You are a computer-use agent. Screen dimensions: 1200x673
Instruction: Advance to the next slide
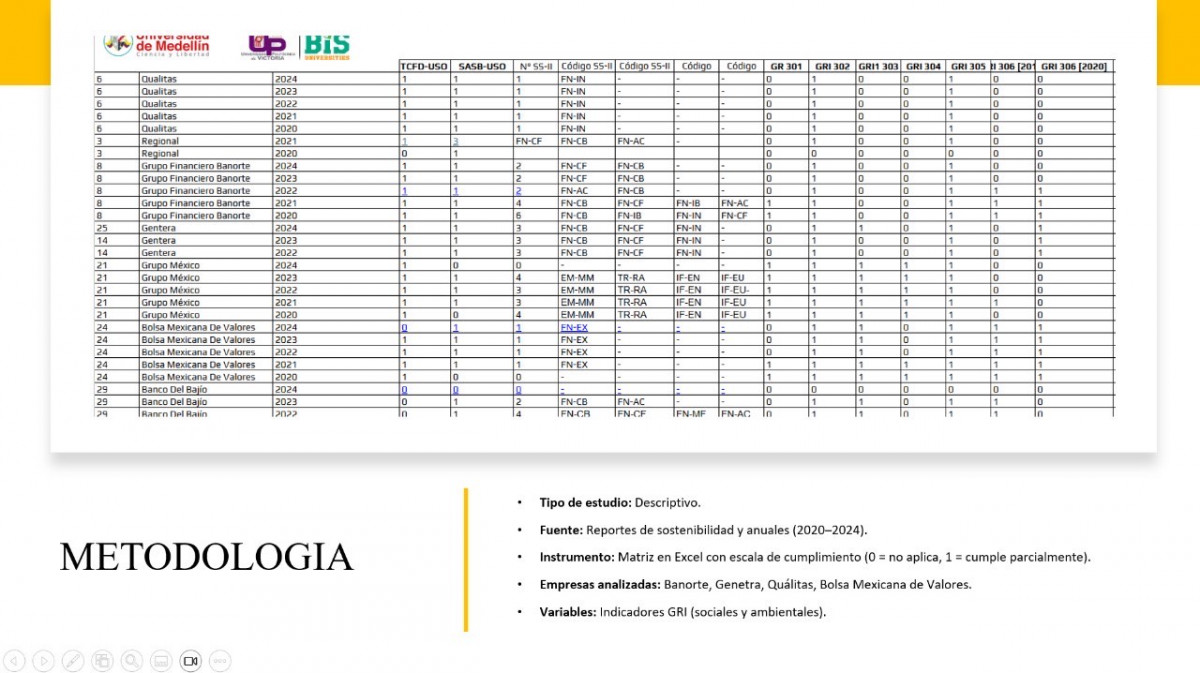(x=43, y=660)
